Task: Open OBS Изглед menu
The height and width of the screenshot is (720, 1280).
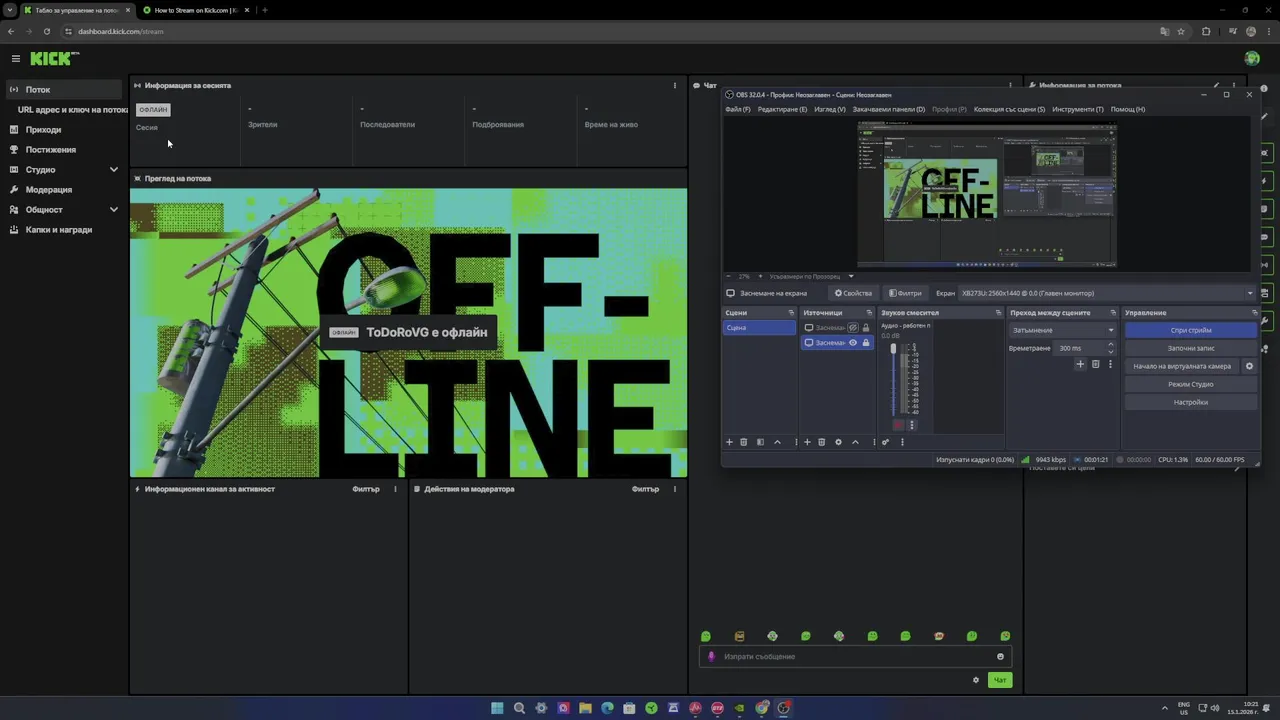Action: tap(829, 109)
